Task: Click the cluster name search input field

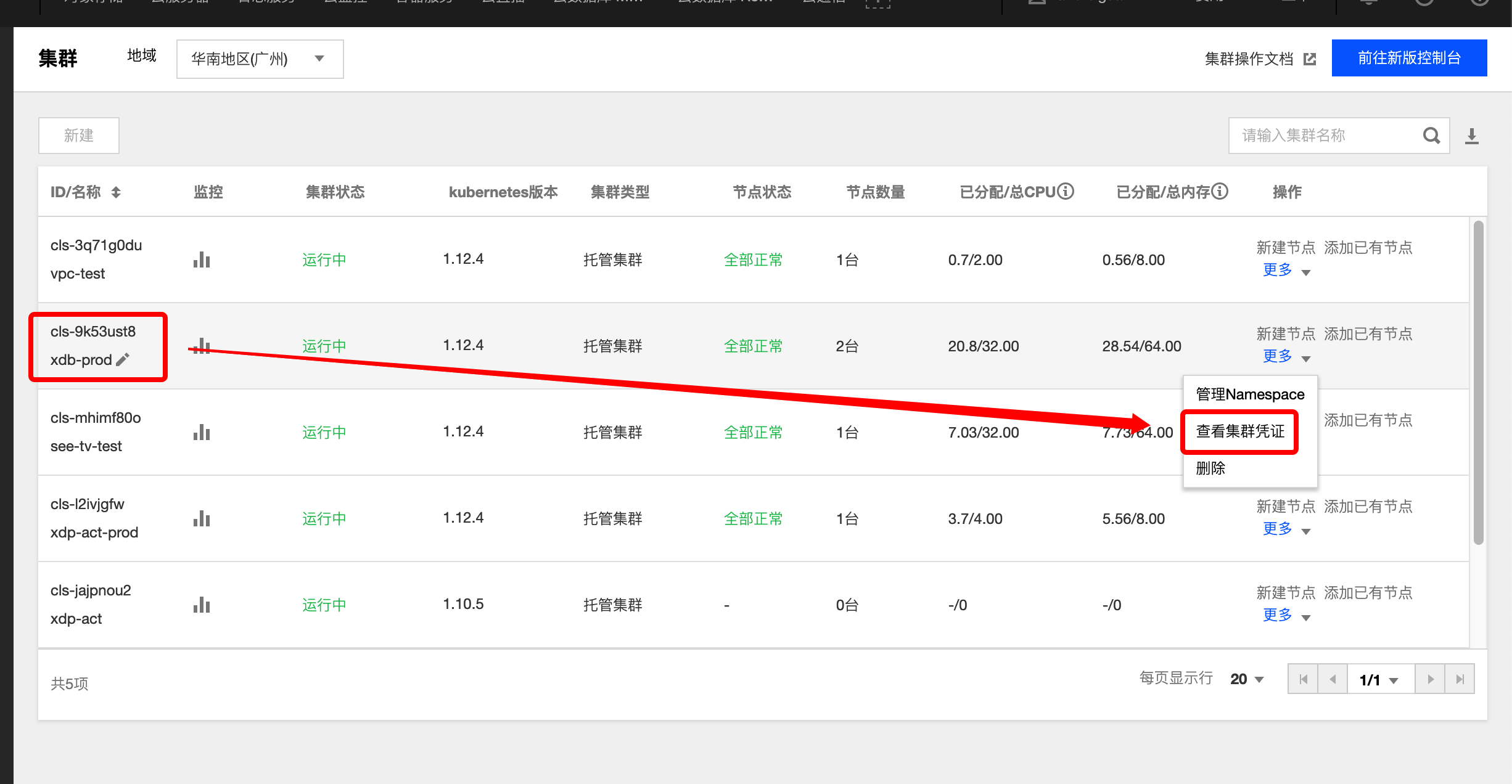Action: click(1326, 136)
